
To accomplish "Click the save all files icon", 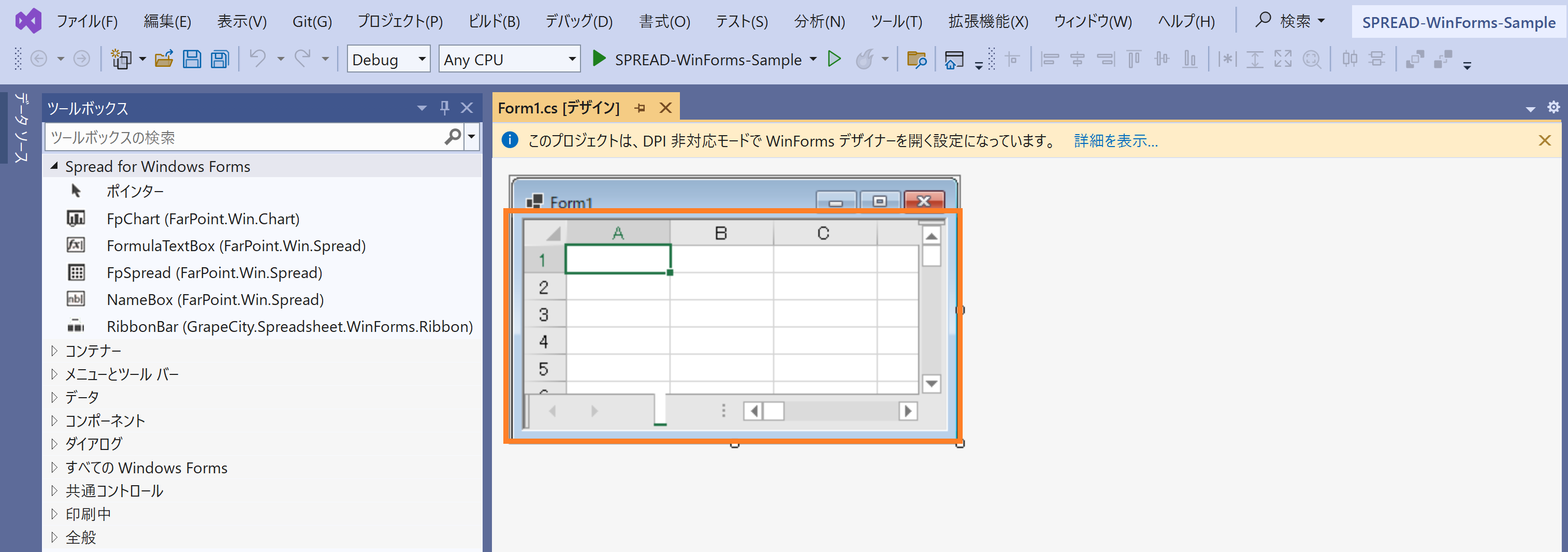I will coord(220,59).
